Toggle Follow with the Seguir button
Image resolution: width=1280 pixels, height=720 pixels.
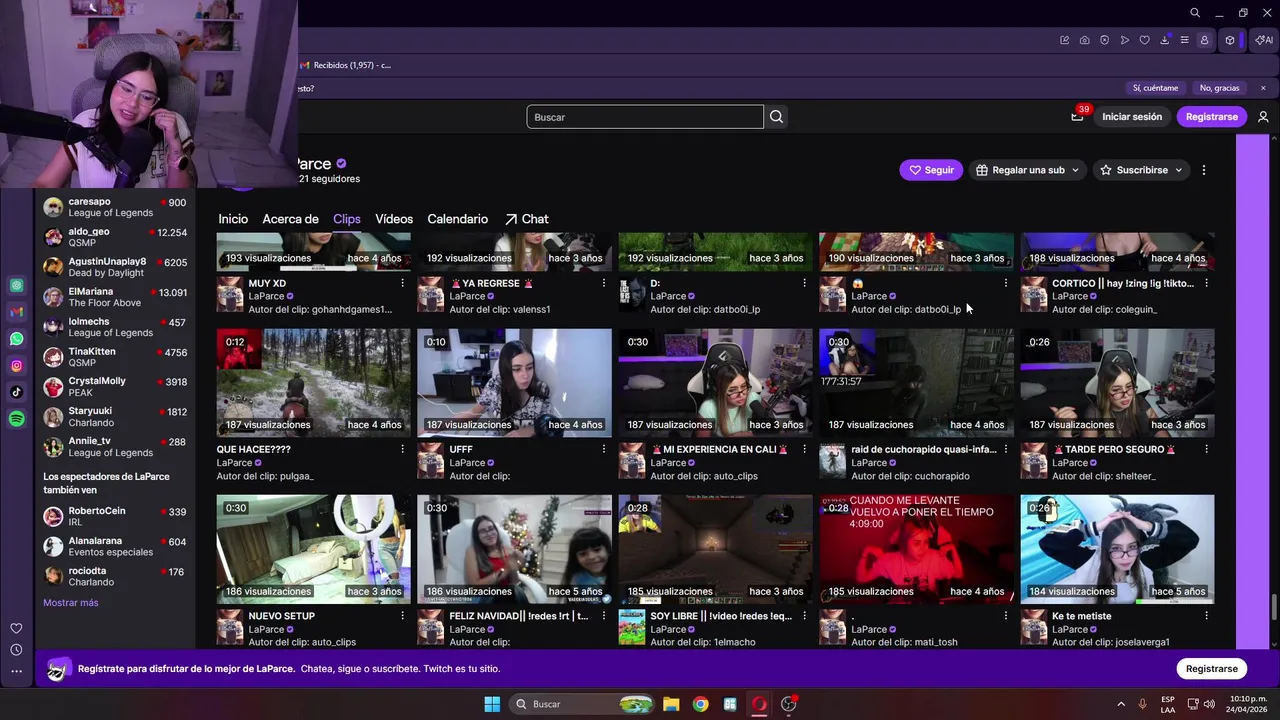[930, 170]
